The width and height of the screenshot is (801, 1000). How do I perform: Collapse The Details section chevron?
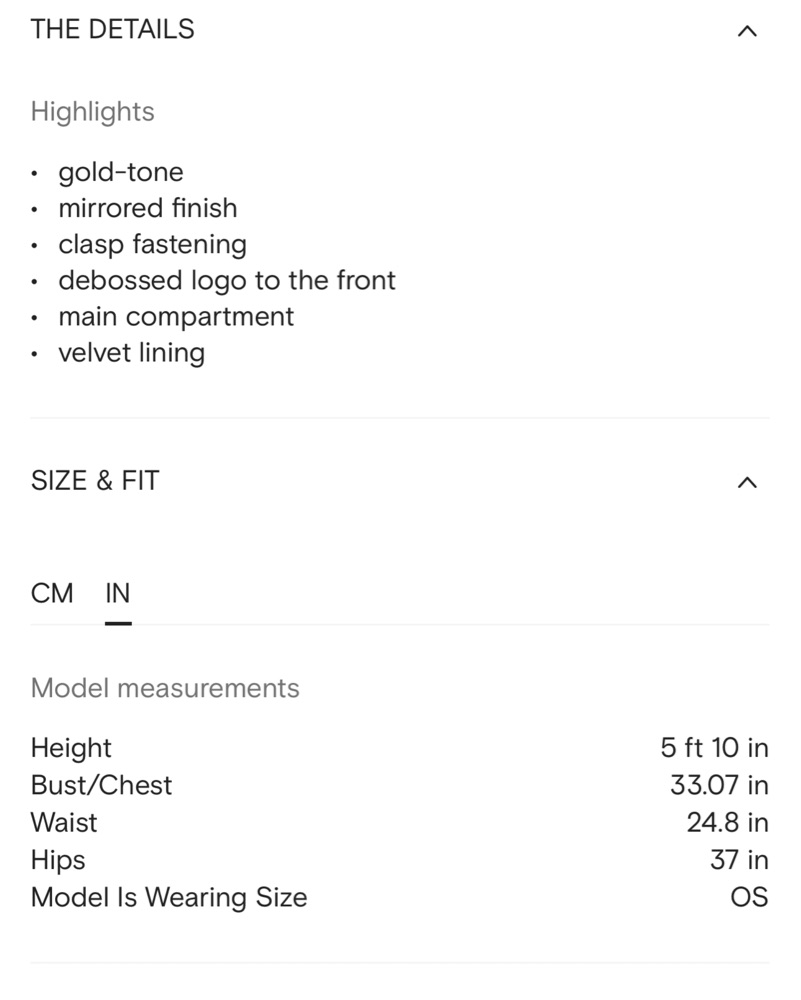pos(747,31)
